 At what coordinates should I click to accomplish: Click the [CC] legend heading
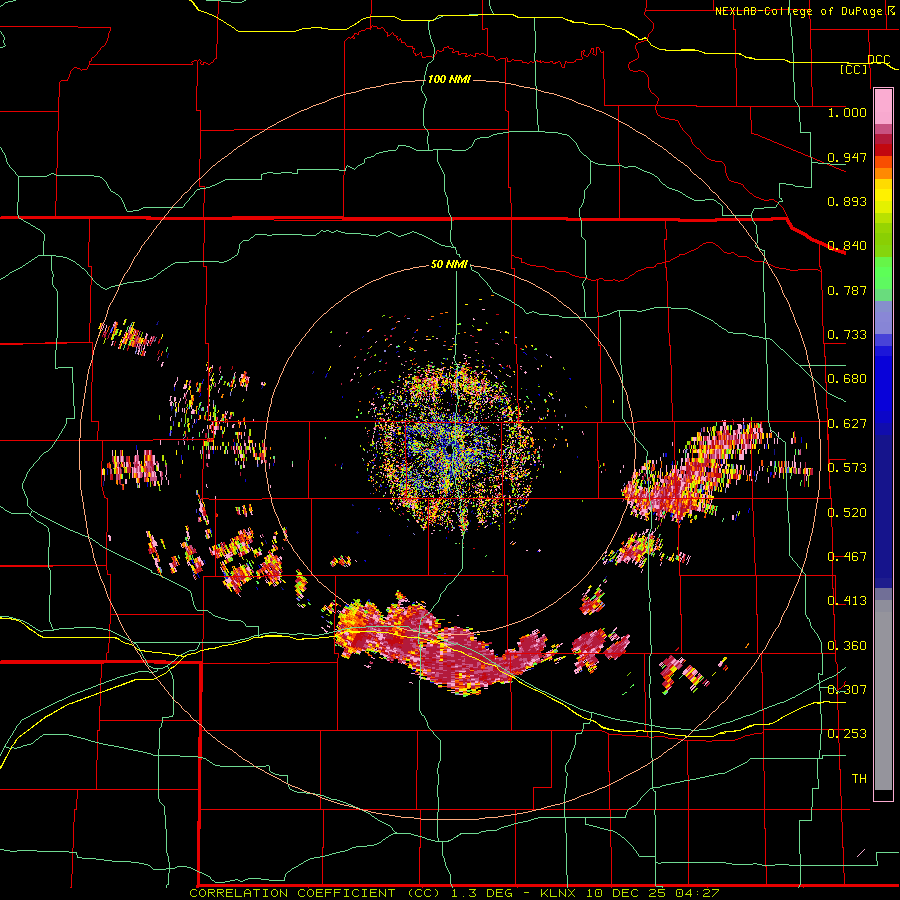click(x=854, y=69)
